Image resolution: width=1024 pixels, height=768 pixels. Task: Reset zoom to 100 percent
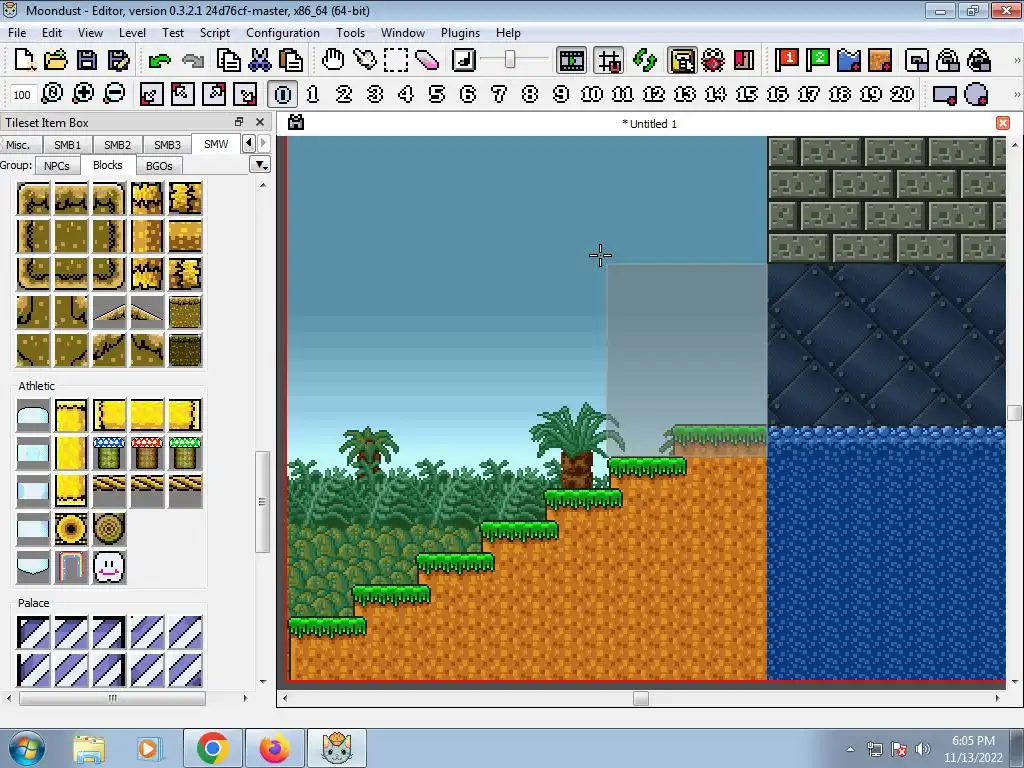(x=52, y=94)
